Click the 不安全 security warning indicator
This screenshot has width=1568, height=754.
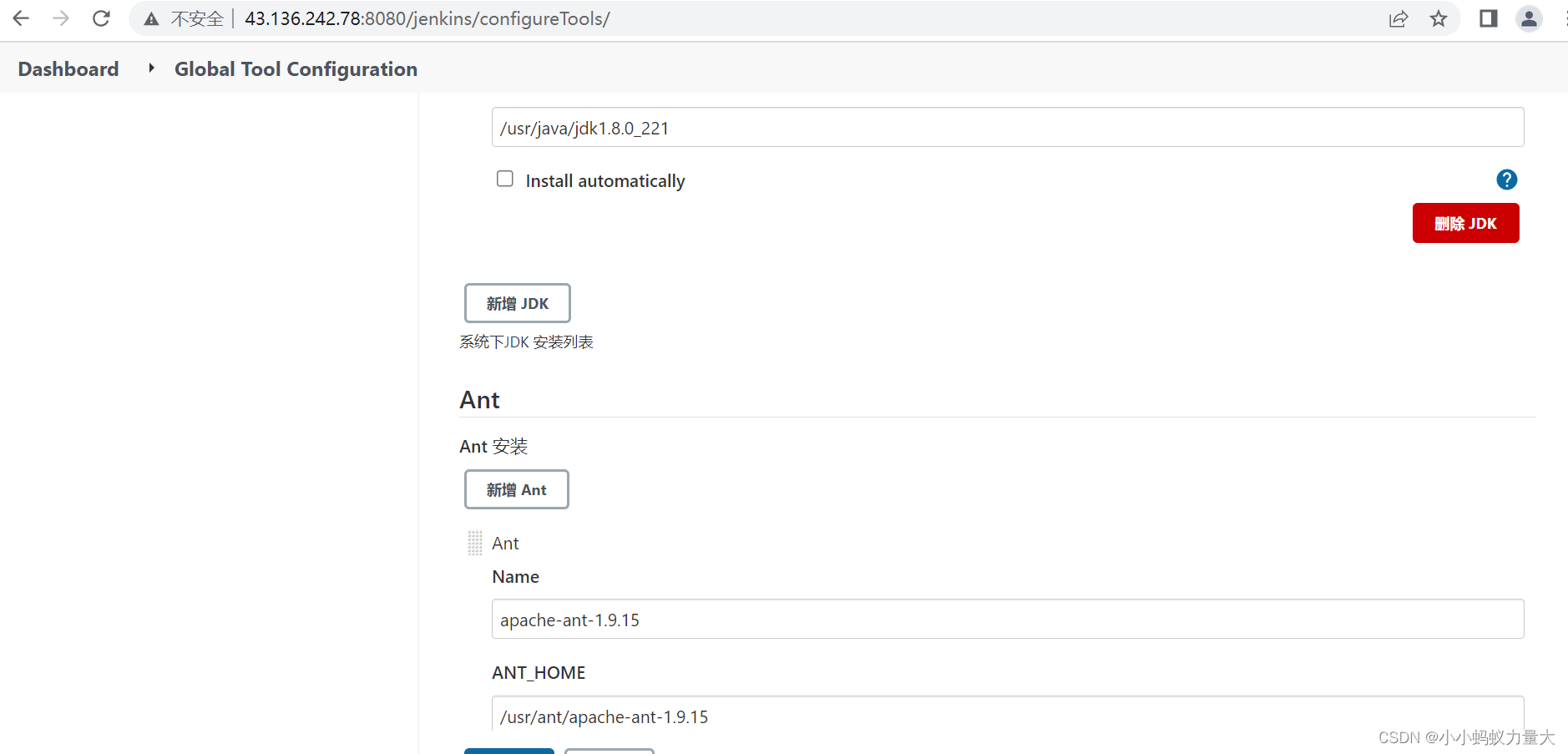(x=185, y=18)
